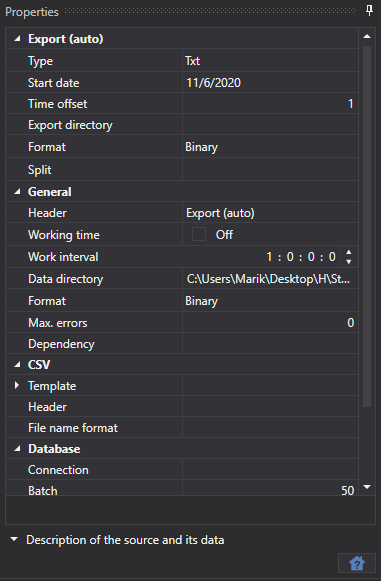Viewport: 381px width, 581px height.
Task: Select the Connection label
Action: [59, 470]
